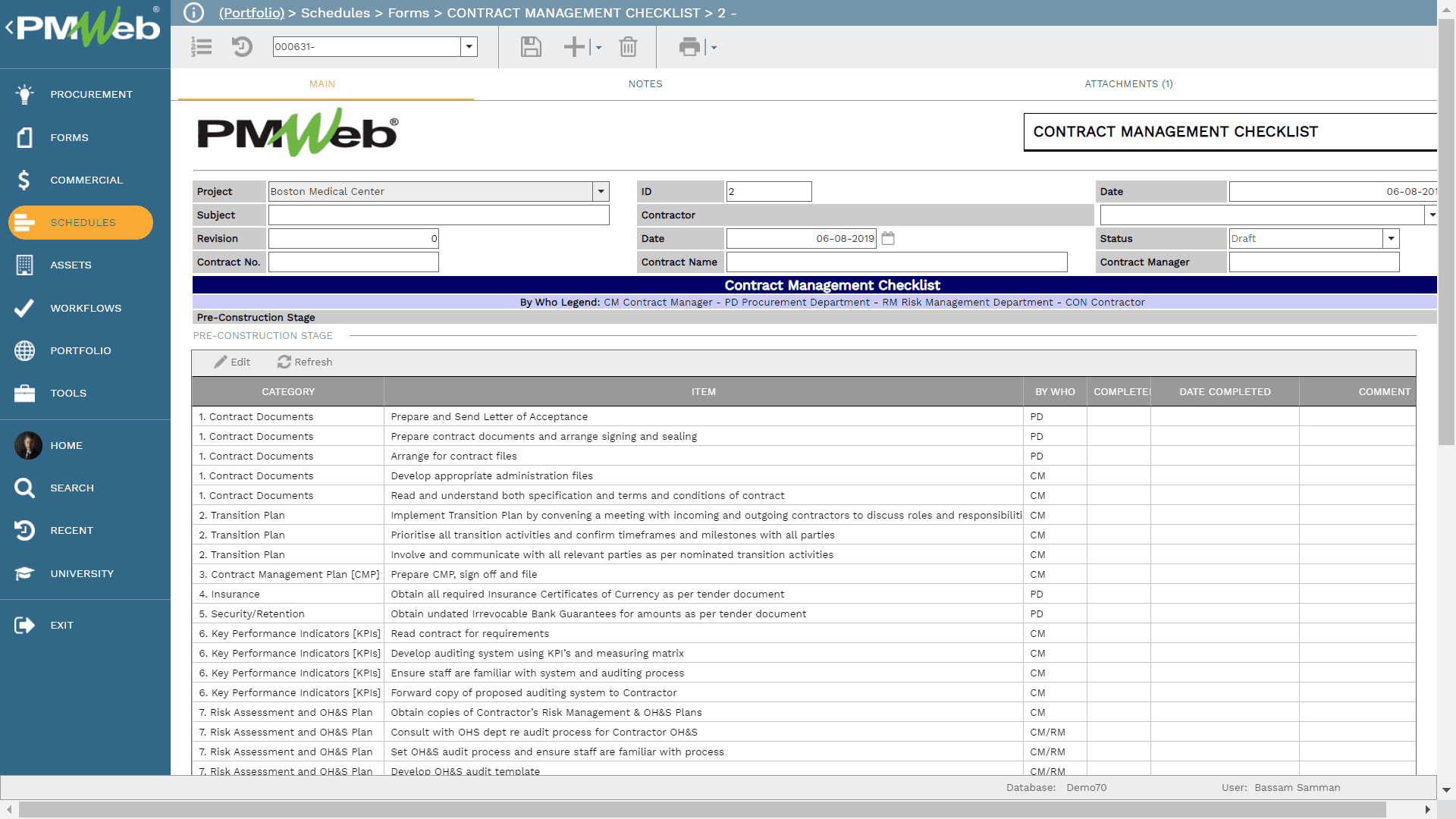Screen dimensions: 1456x819
Task: Click the 4. Insurance category cell
Action: 288,594
